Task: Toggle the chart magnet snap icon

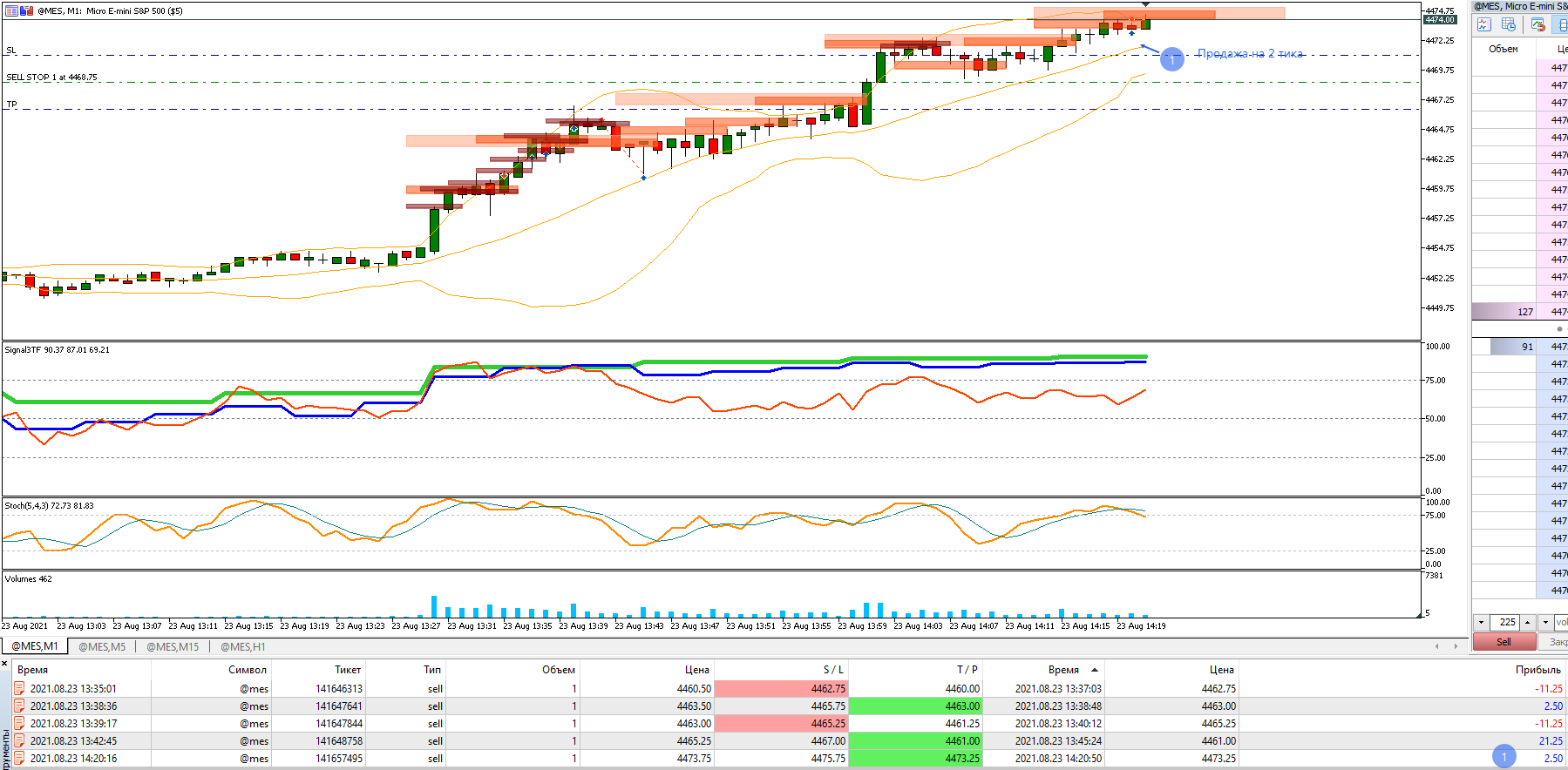Action: point(1537,25)
